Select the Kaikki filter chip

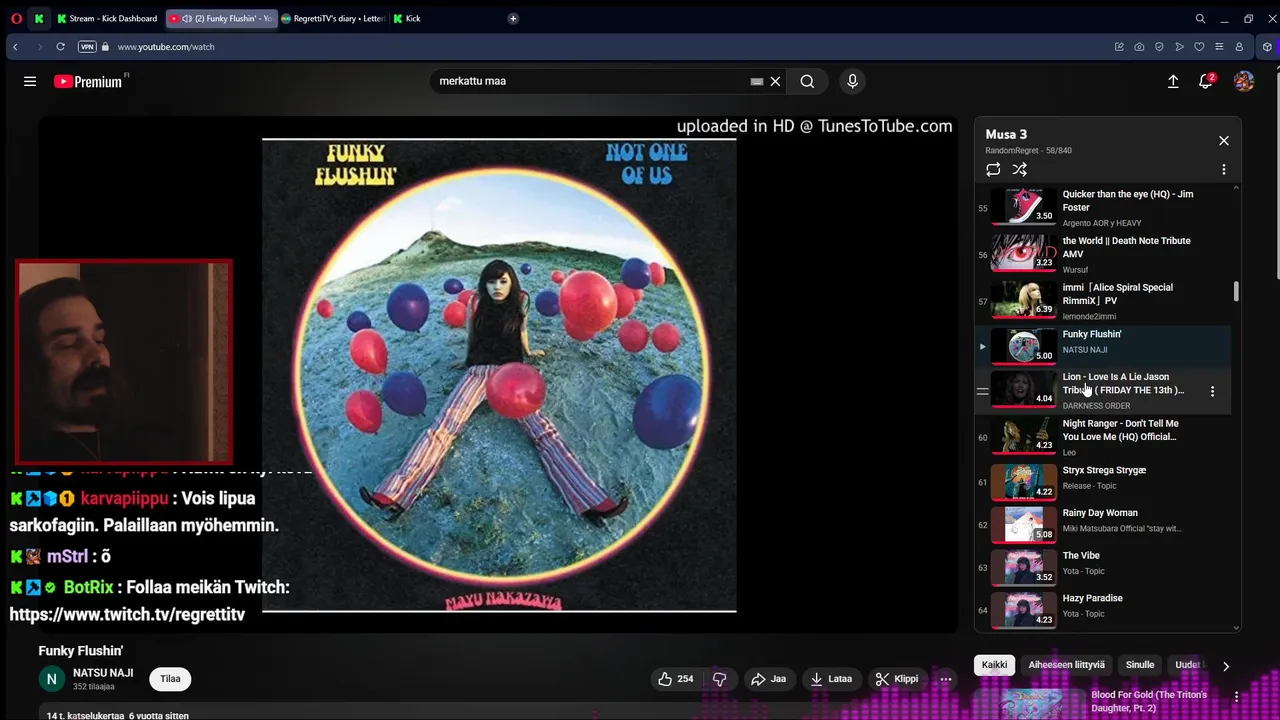coord(995,665)
